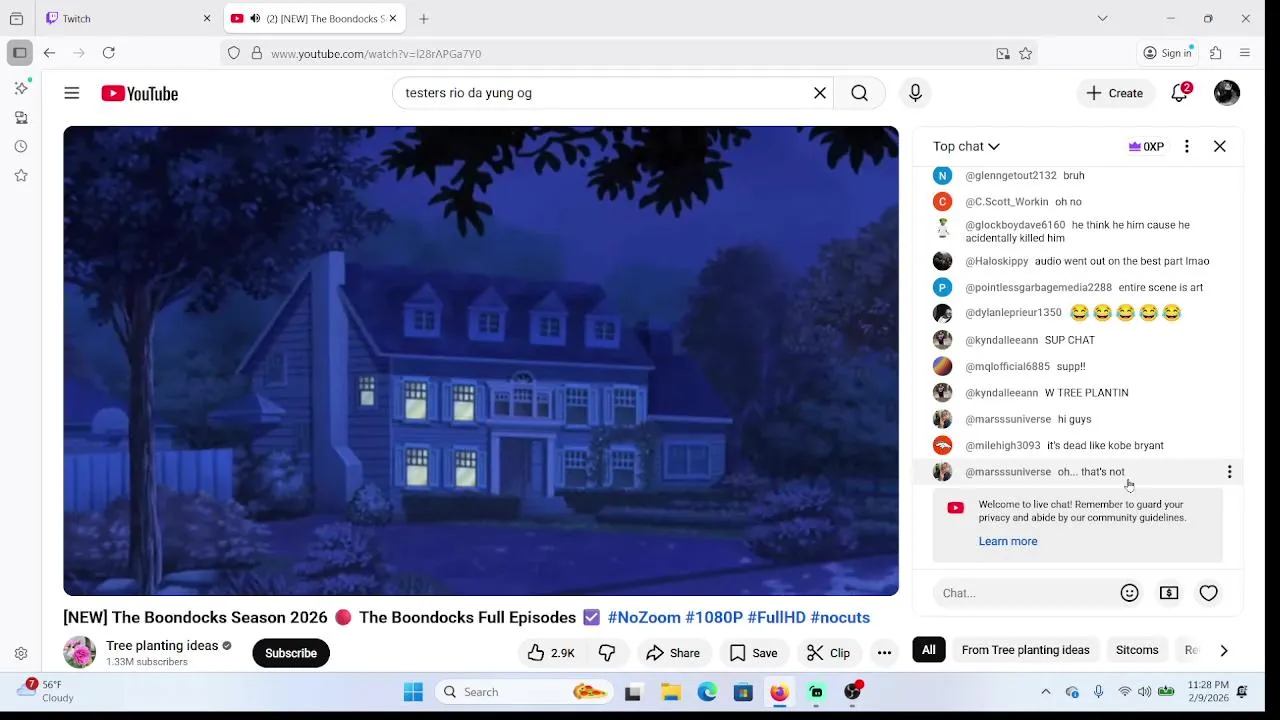The width and height of the screenshot is (1280, 720).
Task: Open the #NoZoom hashtag link
Action: pos(644,618)
